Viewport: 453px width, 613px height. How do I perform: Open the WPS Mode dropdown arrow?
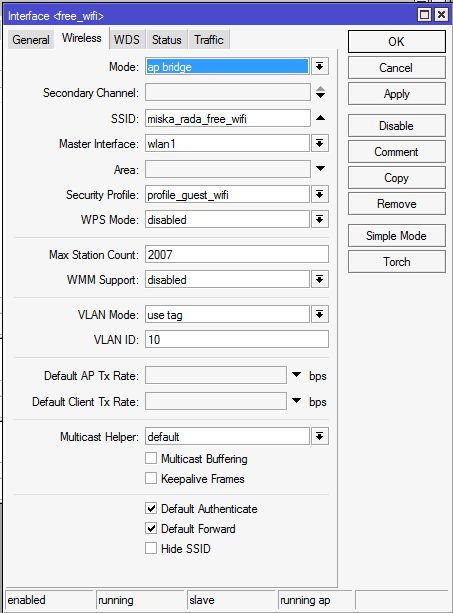319,219
